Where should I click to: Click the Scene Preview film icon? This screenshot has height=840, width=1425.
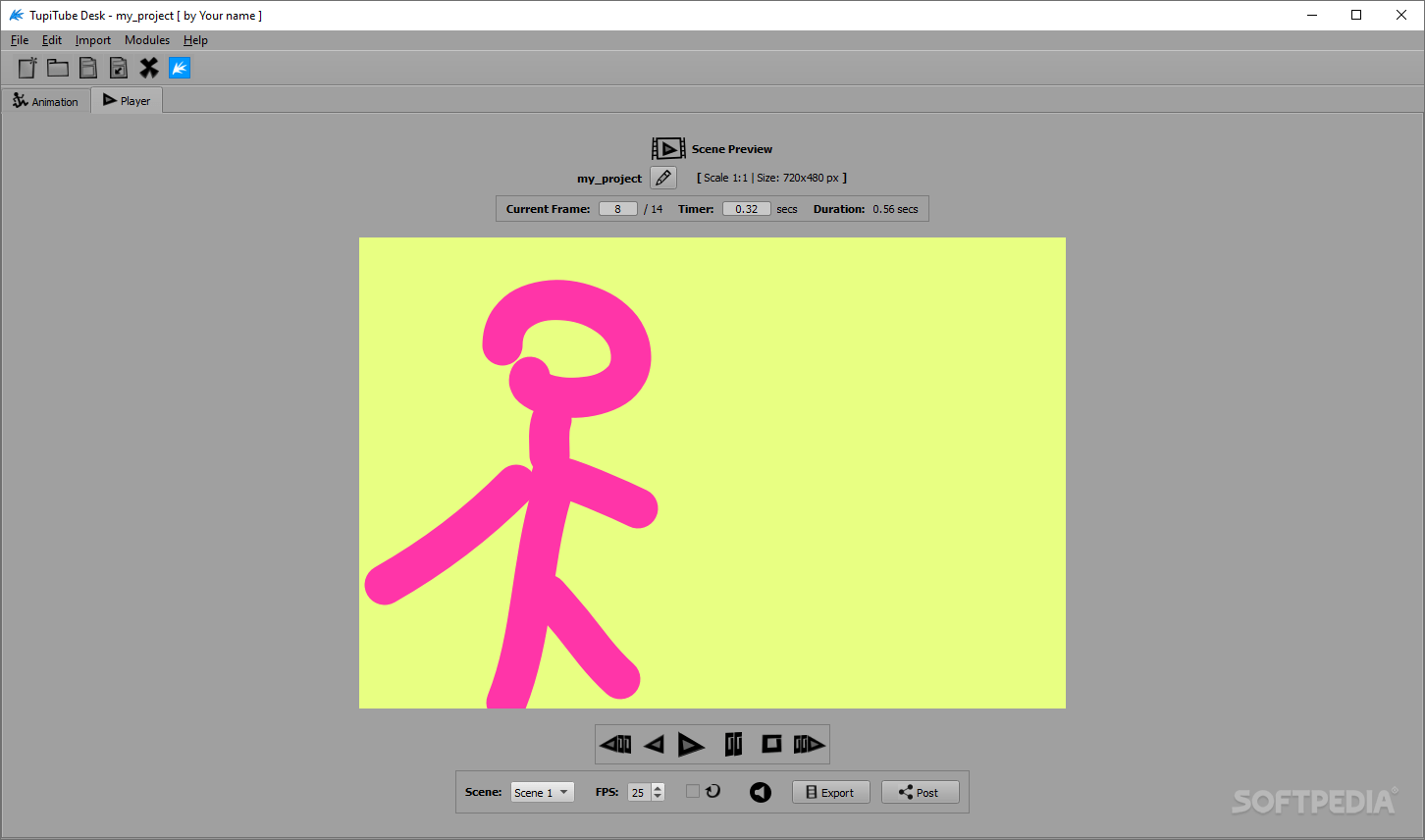(x=668, y=149)
